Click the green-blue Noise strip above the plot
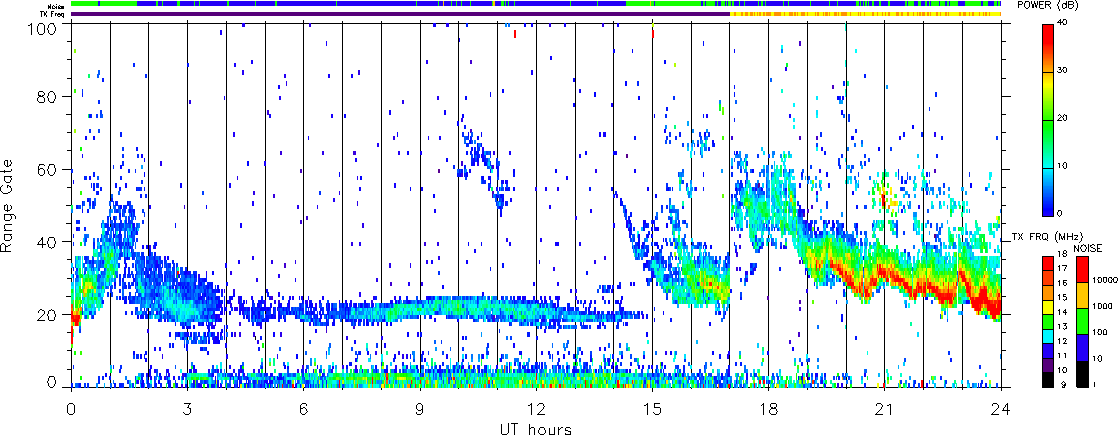 coord(536,4)
